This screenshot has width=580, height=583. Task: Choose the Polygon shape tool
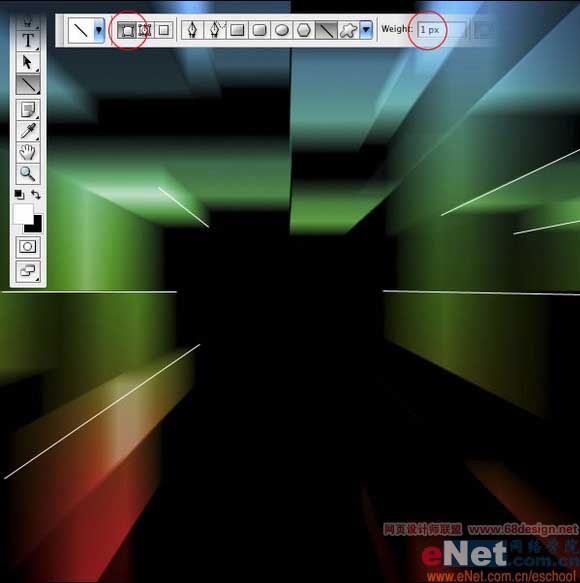[x=304, y=30]
